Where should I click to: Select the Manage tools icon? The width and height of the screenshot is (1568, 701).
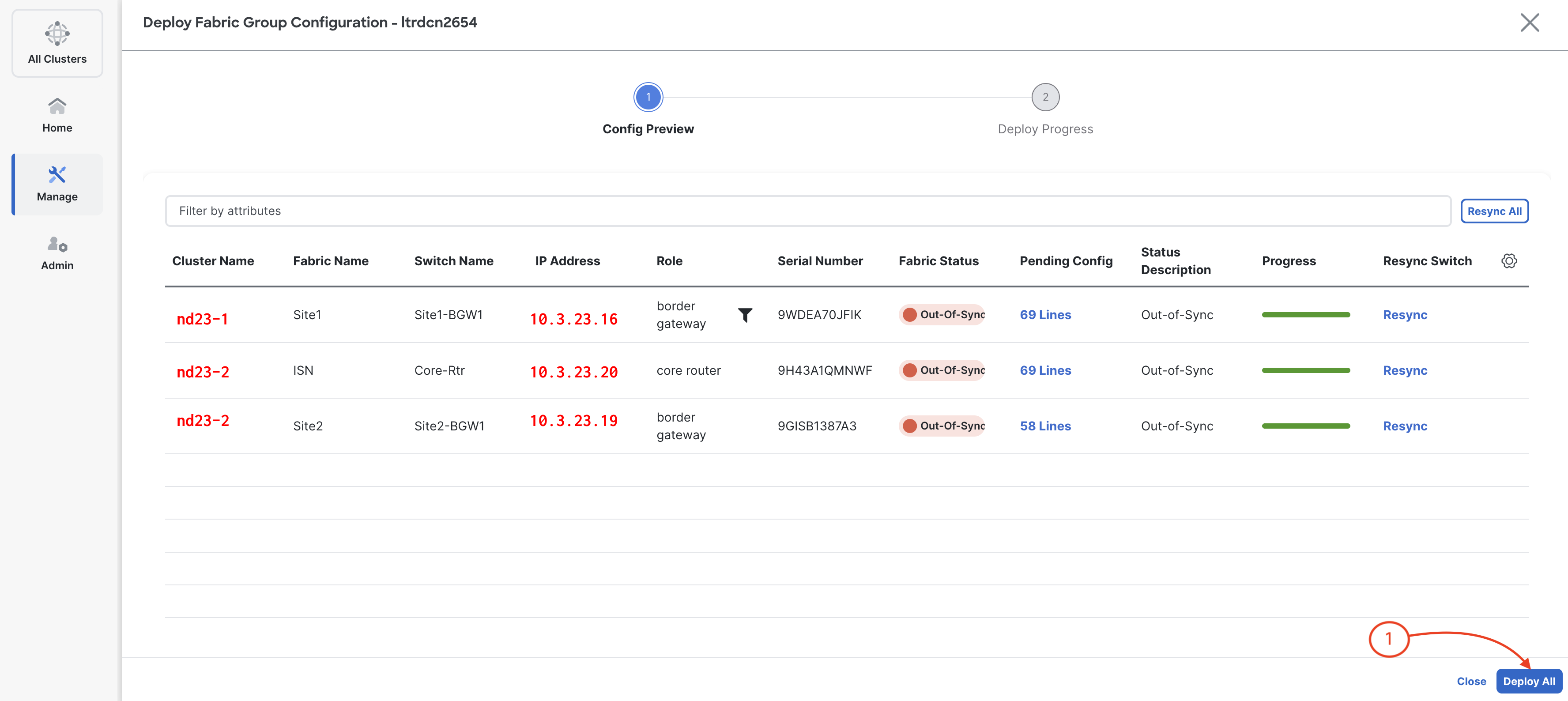pos(57,175)
